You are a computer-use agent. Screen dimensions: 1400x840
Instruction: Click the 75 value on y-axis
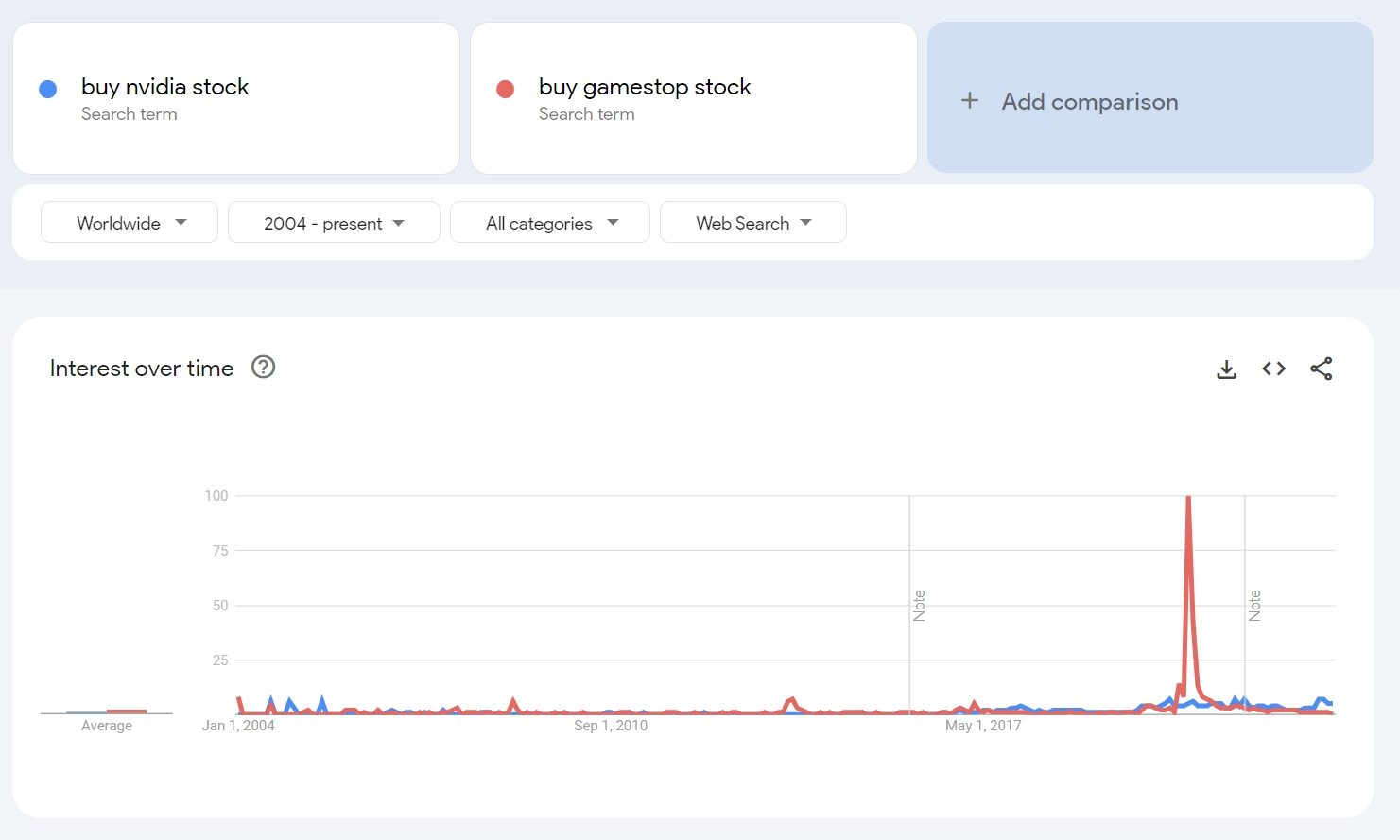point(220,551)
